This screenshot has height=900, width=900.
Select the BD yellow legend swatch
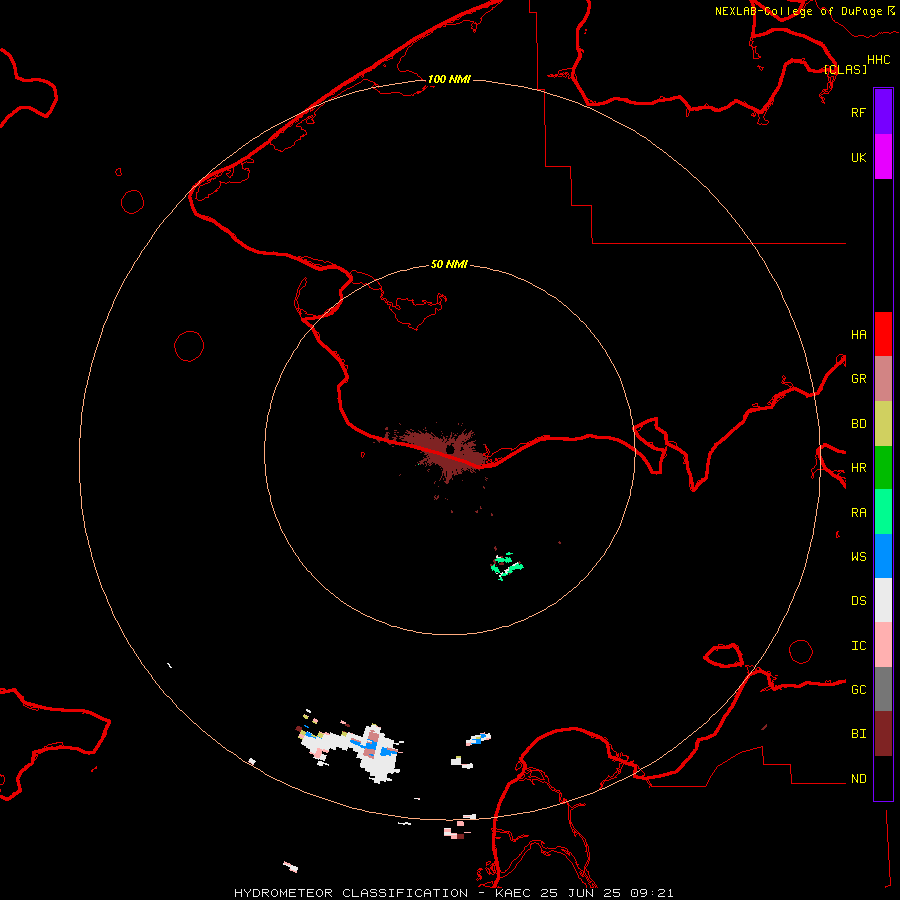point(883,423)
